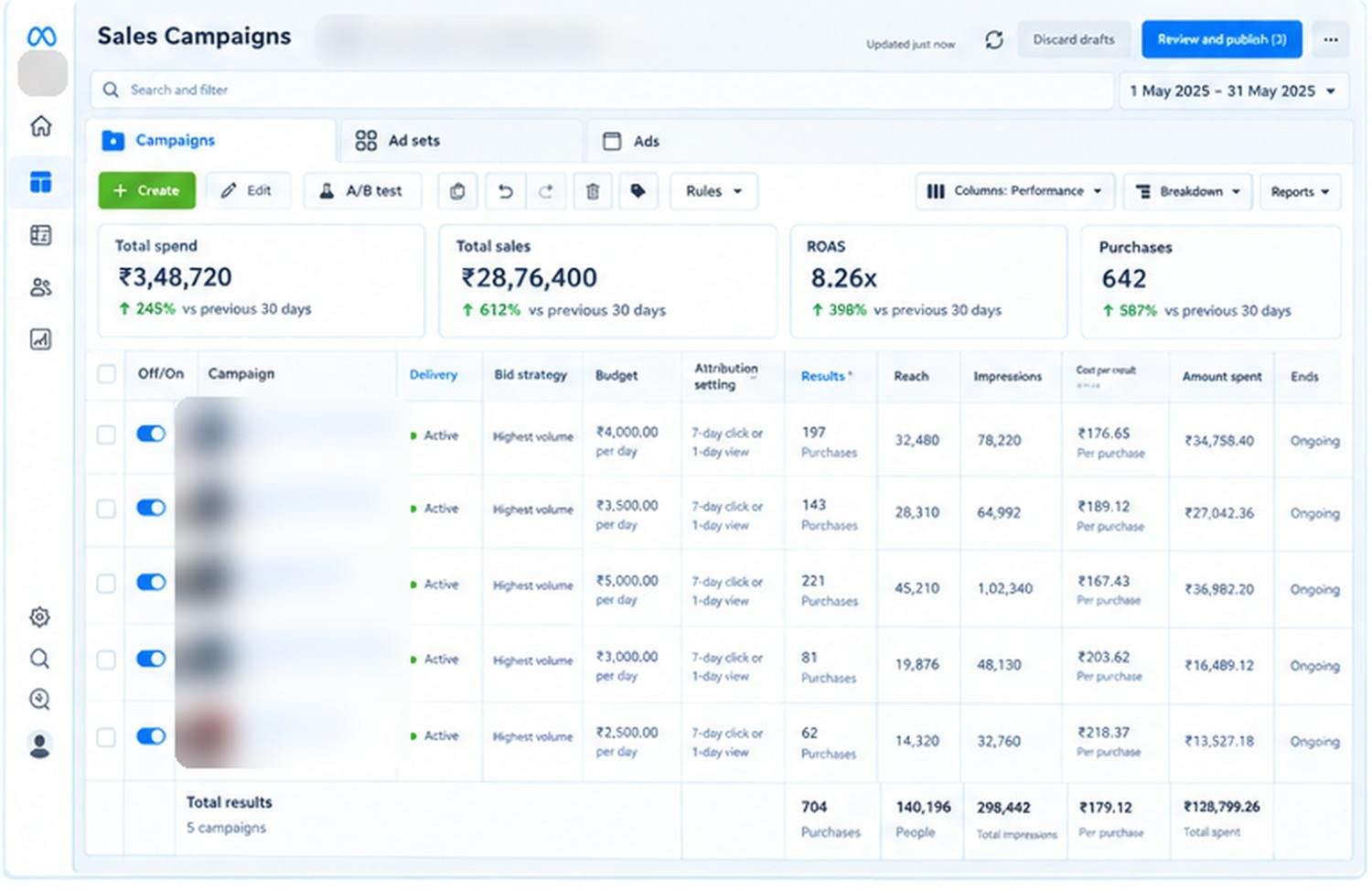Click the tag label icon
The height and width of the screenshot is (890, 1372).
coord(638,191)
